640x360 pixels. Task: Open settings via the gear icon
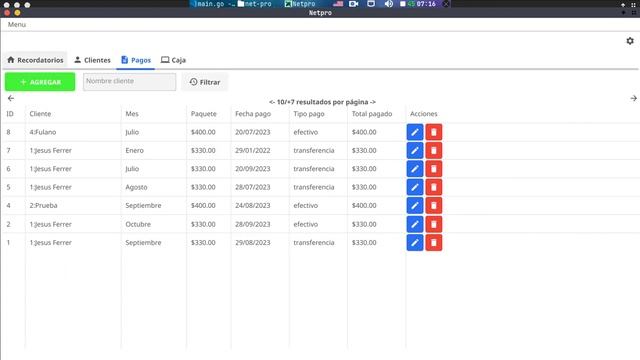[630, 41]
